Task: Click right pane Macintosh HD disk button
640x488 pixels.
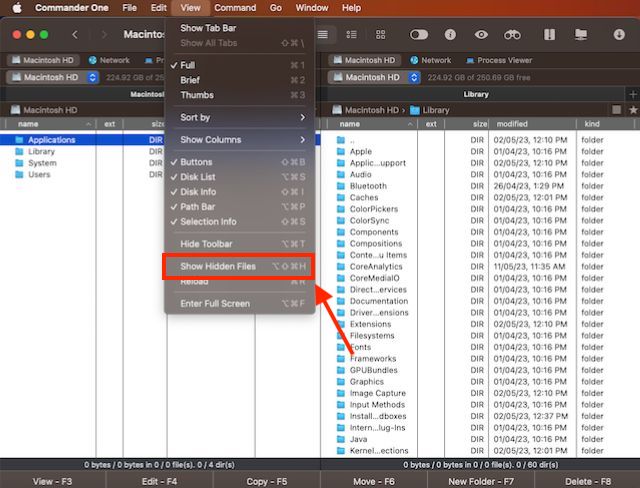Action: click(364, 60)
